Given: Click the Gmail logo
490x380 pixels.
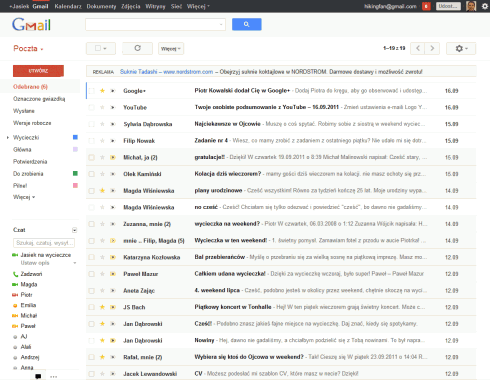Looking at the screenshot, I should tap(31, 25).
